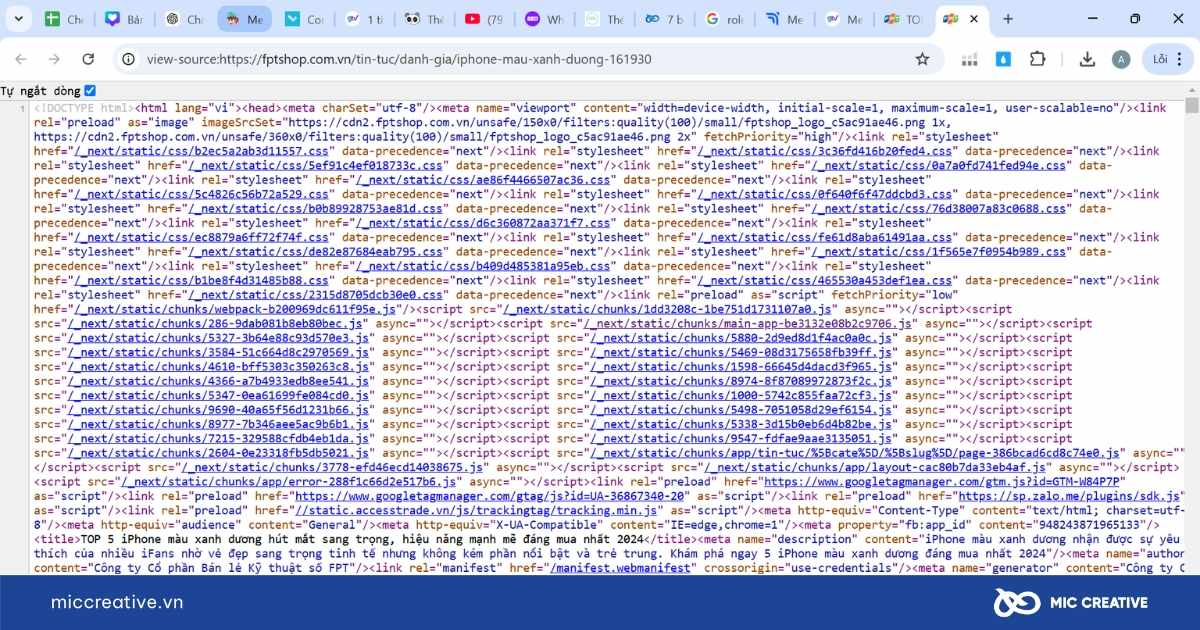Open the sp.zalo.me plugins sdk.js link
Image resolution: width=1200 pixels, height=630 pixels.
(x=1070, y=496)
